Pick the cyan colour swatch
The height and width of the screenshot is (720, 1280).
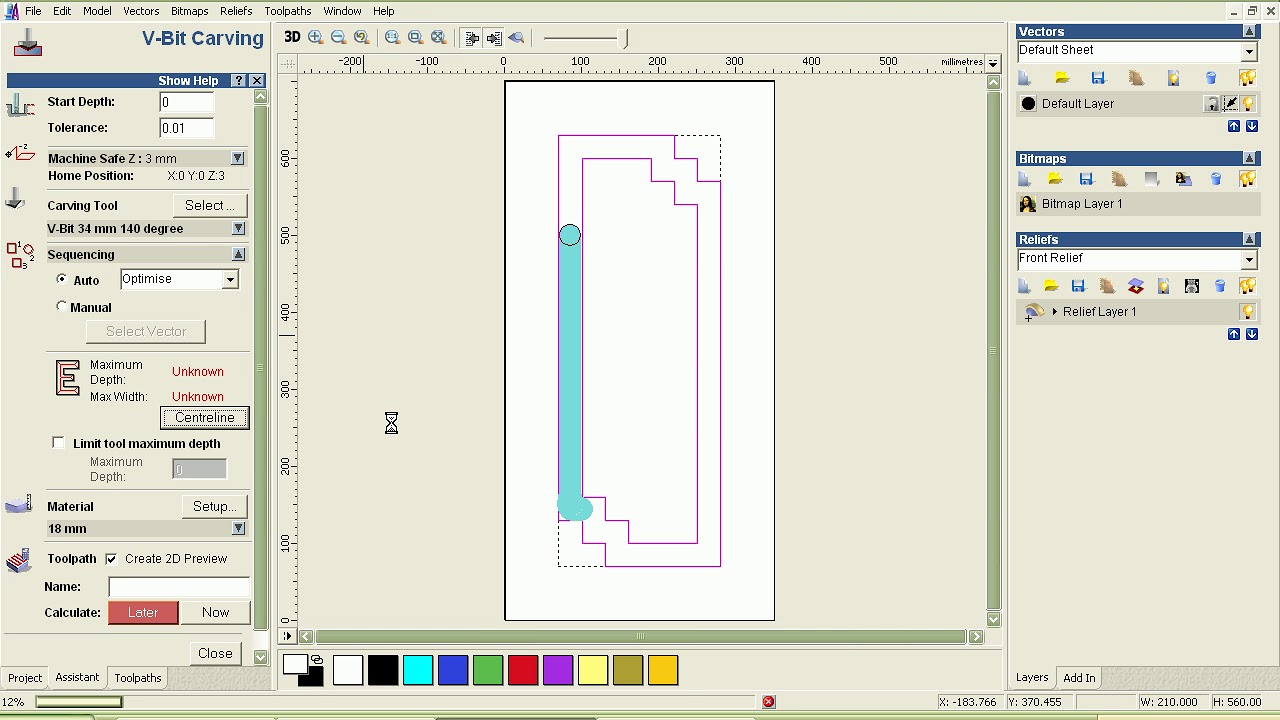coord(418,670)
